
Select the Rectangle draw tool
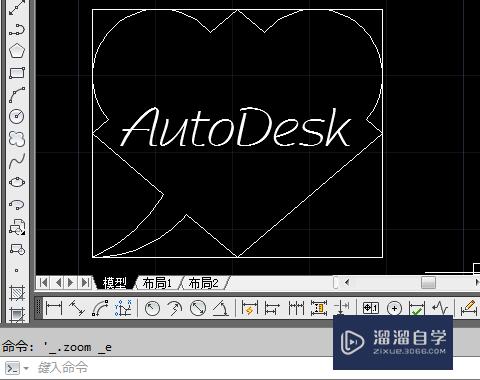[x=17, y=73]
